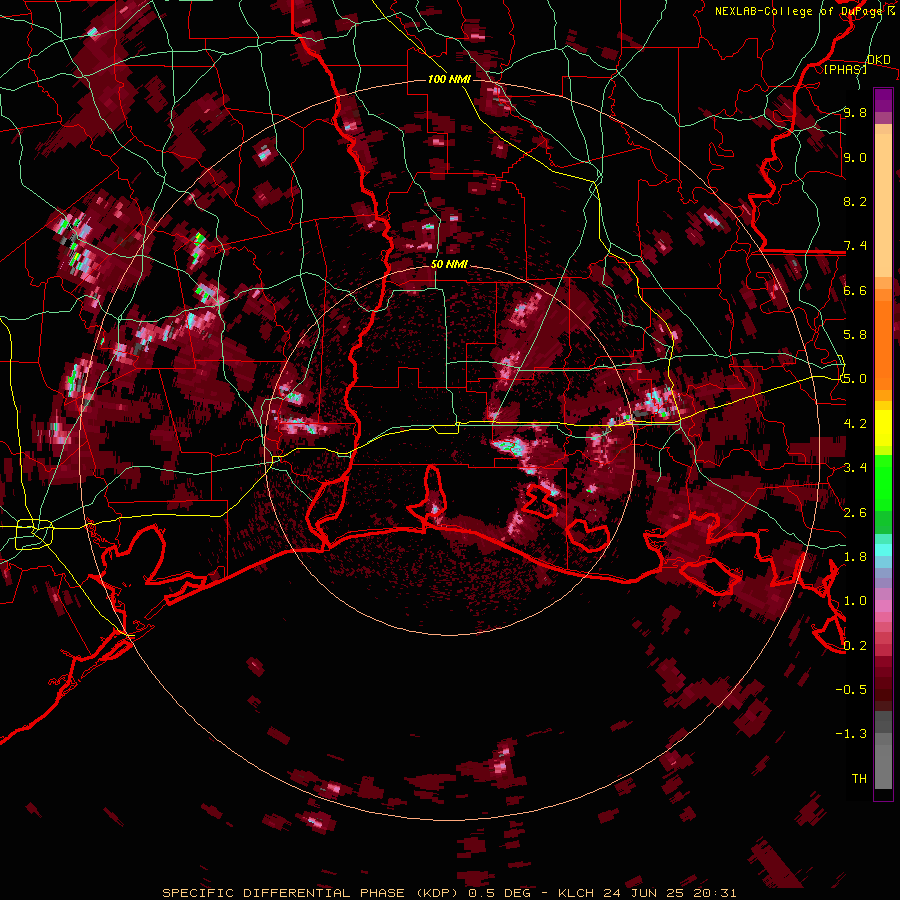Click the 9.0 value on color scale
The width and height of the screenshot is (900, 900).
(855, 157)
